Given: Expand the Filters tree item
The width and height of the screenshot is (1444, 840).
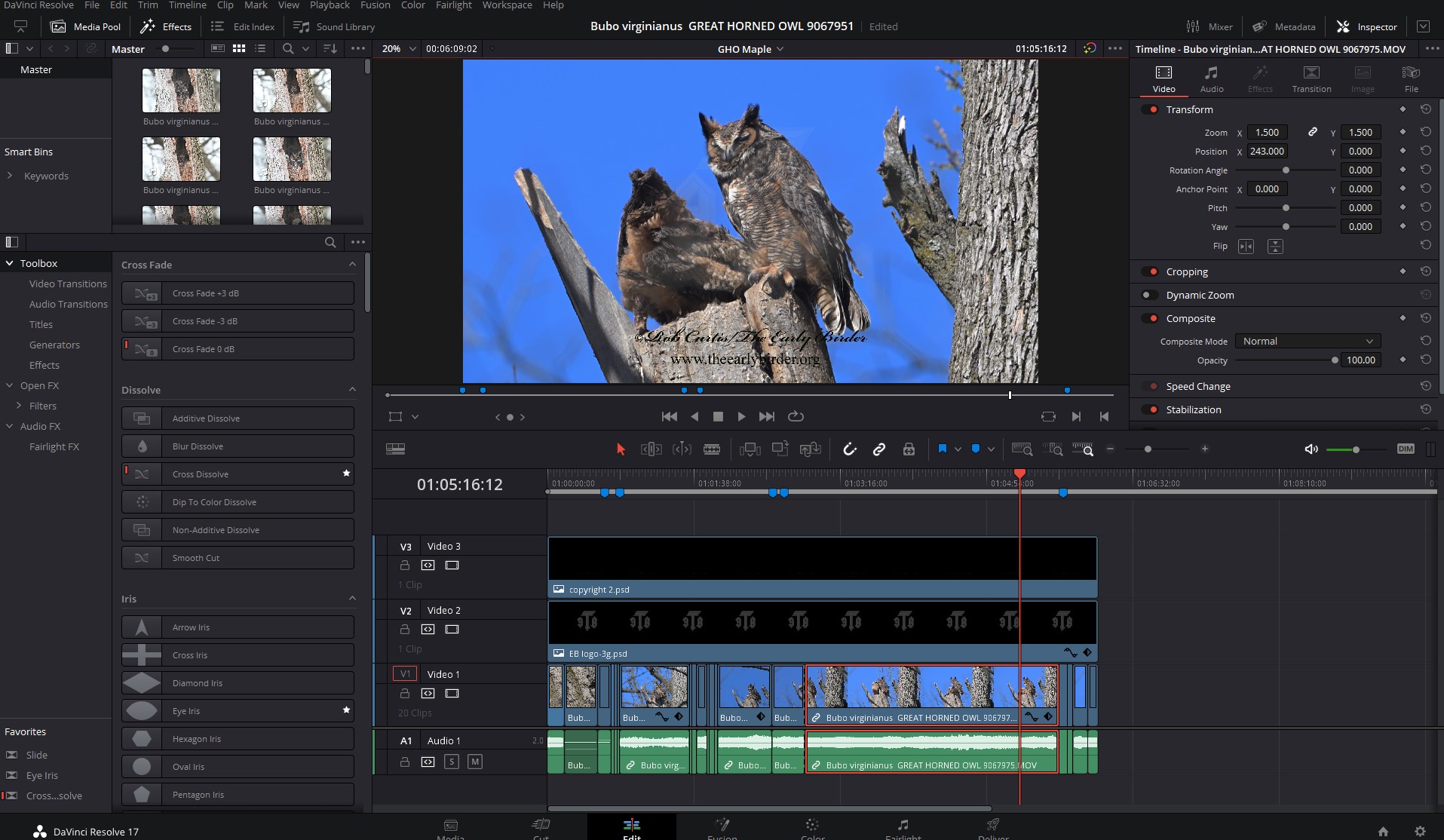Looking at the screenshot, I should [19, 406].
